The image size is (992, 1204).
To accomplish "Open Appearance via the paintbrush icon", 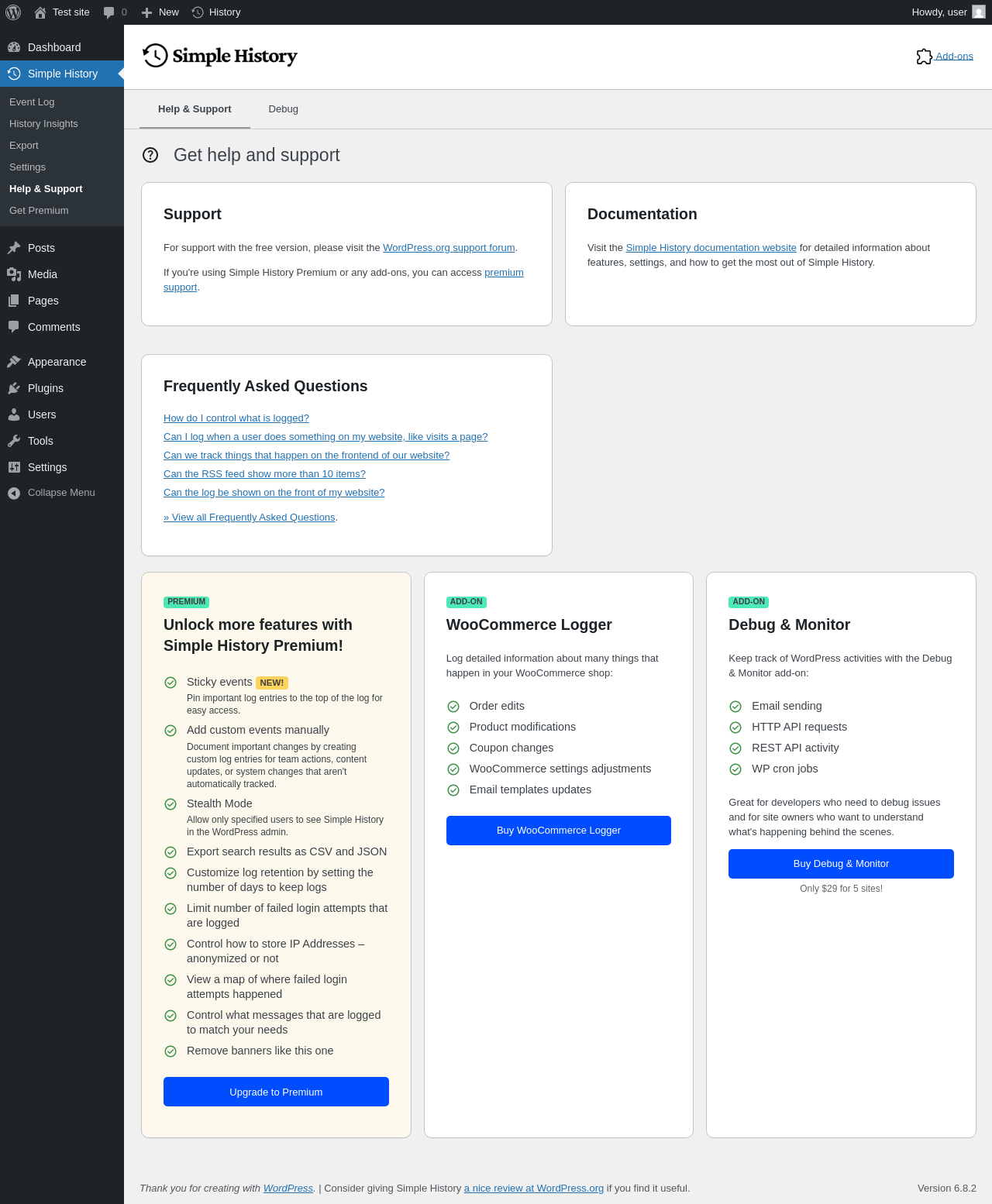I will pos(14,362).
